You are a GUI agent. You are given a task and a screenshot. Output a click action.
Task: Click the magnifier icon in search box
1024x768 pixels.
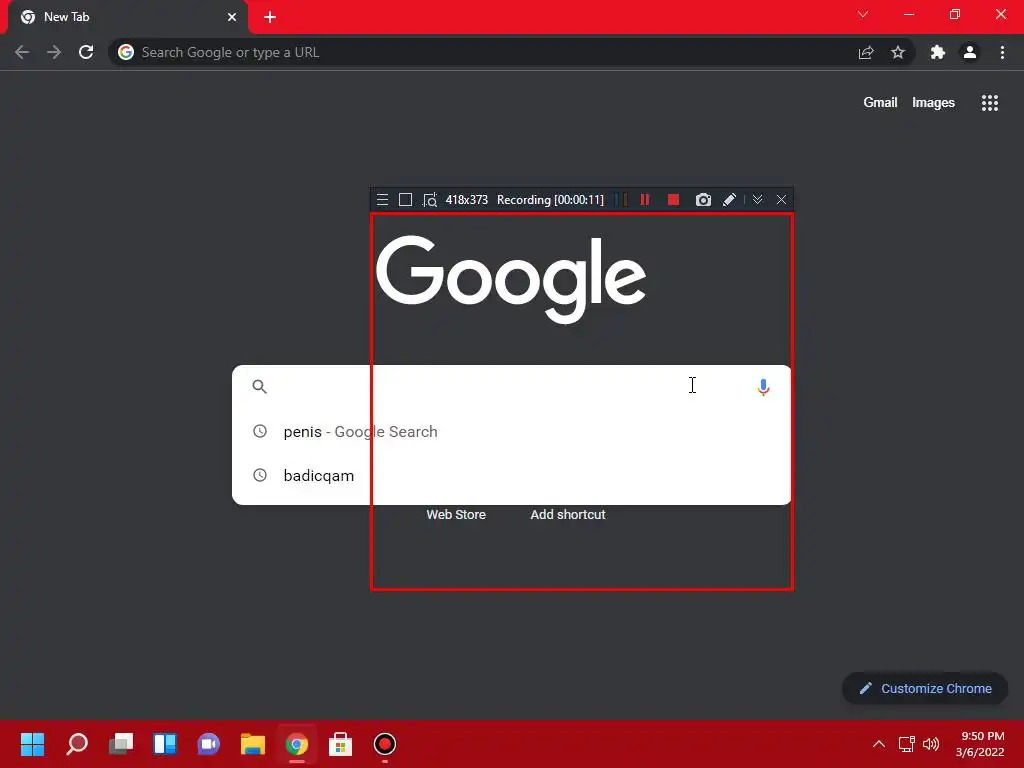coord(259,387)
